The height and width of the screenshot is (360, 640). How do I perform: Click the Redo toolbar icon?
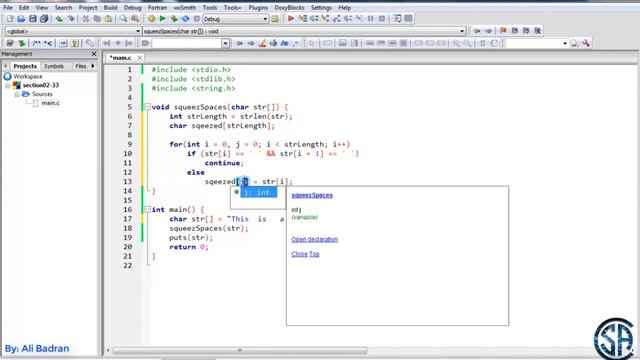(x=71, y=19)
